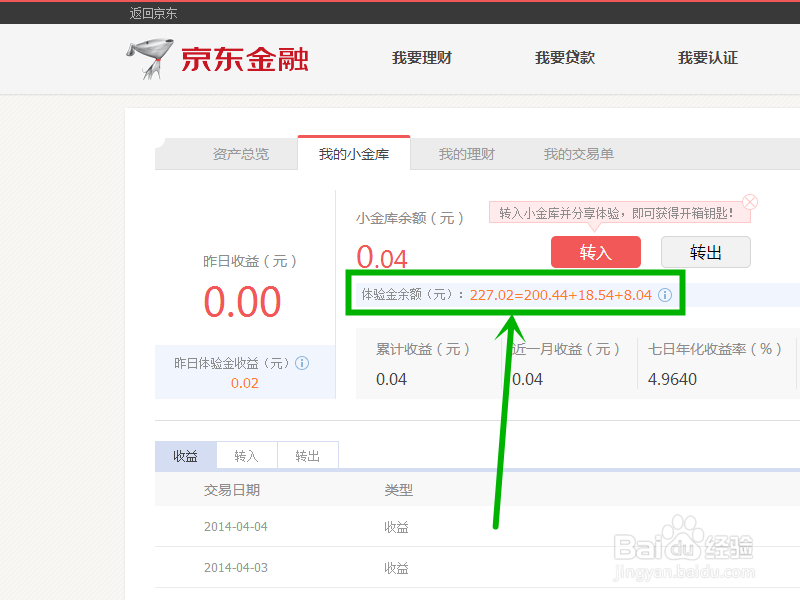Click the 京东金融 logo text
800x600 pixels.
(x=245, y=59)
